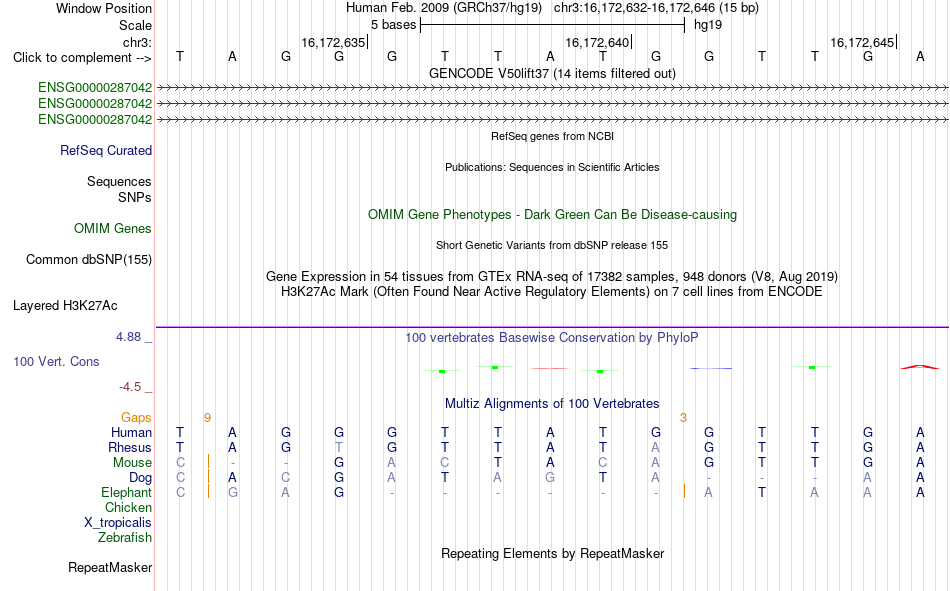Click the 5 bases scale bar
950x591 pixels.
(553, 25)
